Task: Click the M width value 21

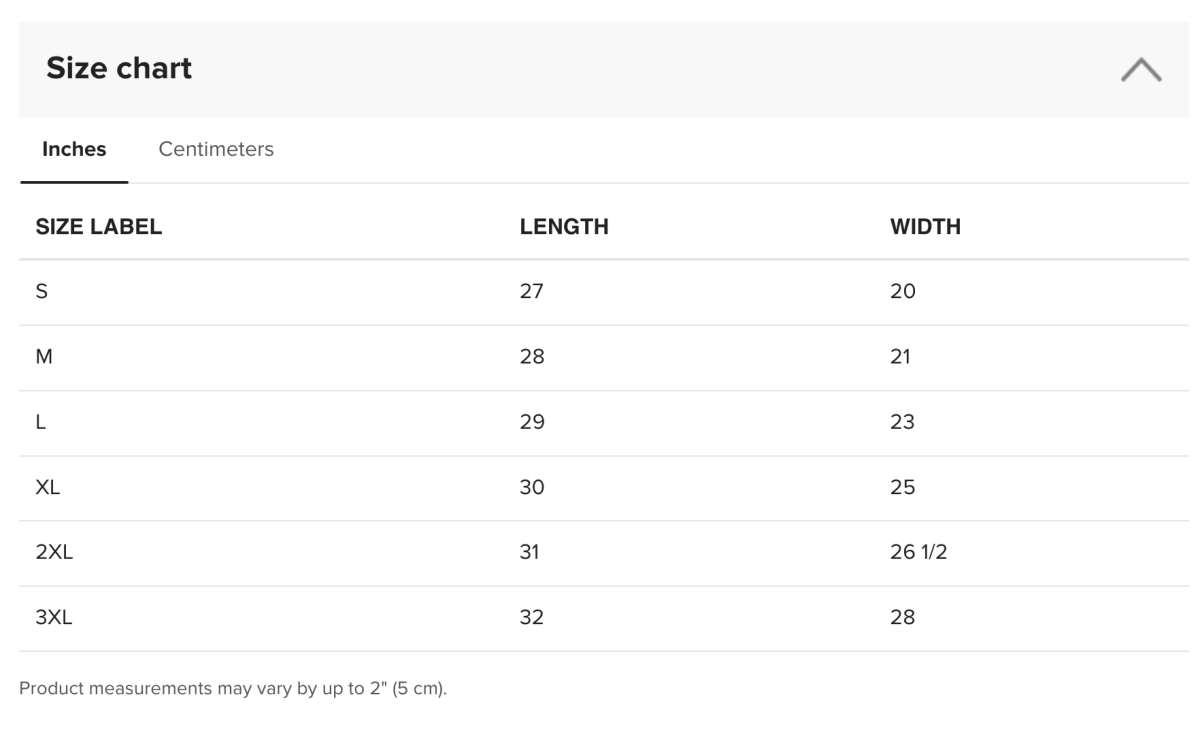Action: tap(900, 357)
